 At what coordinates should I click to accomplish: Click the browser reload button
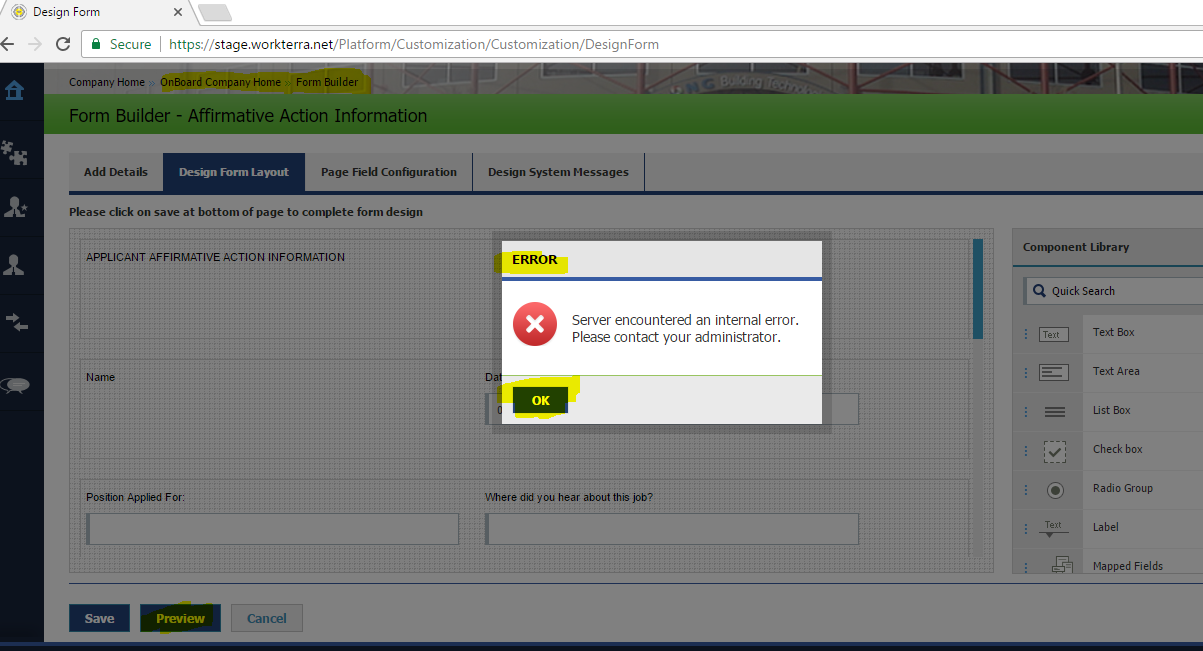point(63,44)
